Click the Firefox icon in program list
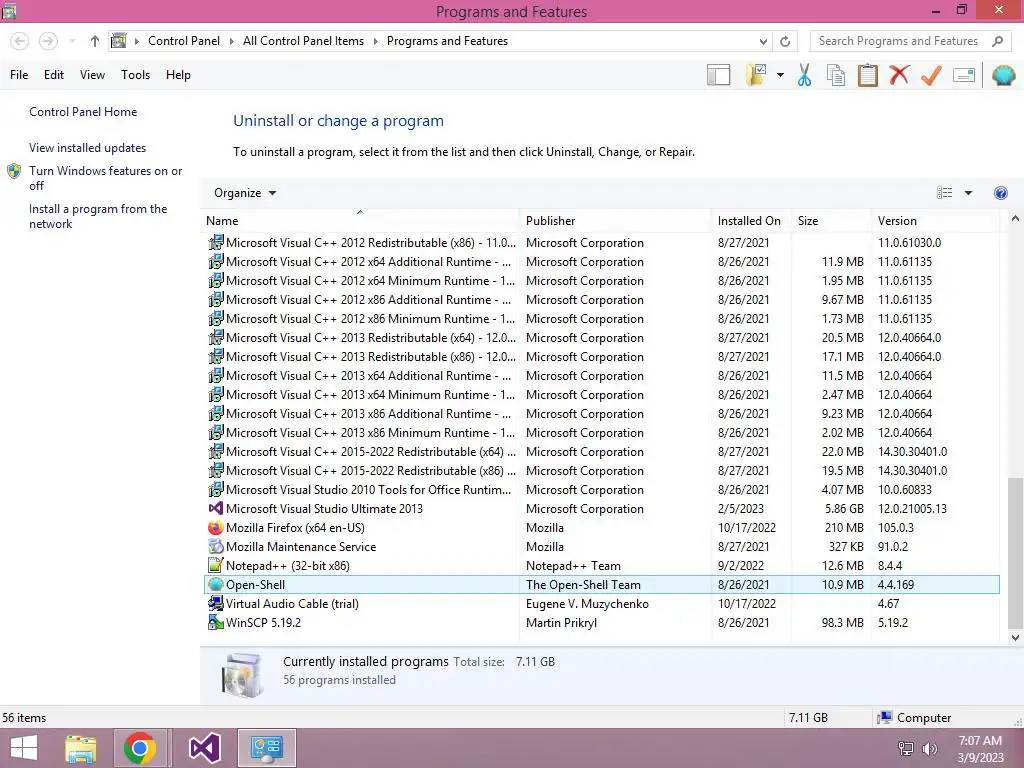 point(216,528)
